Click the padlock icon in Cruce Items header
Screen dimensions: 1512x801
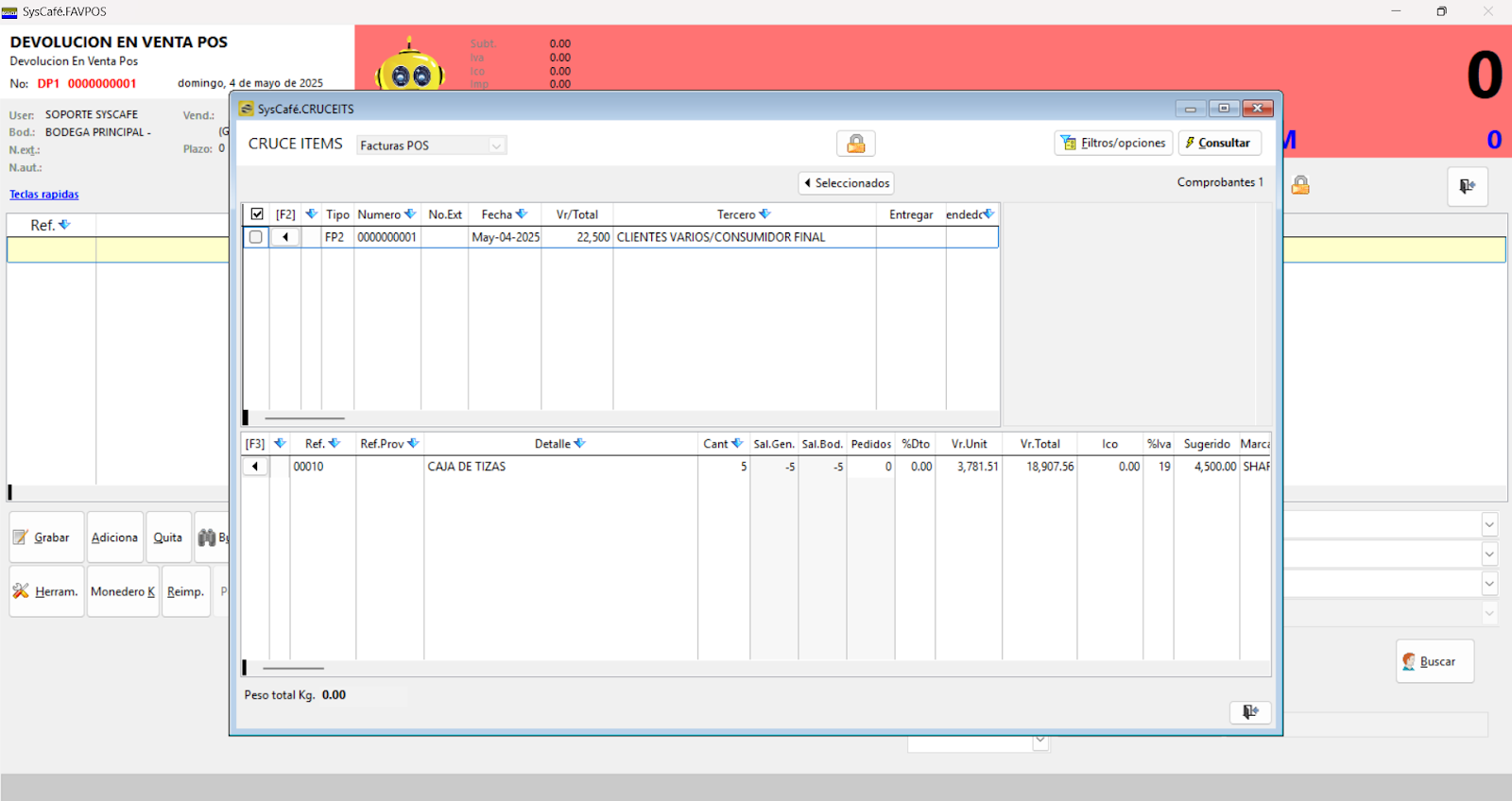click(855, 144)
